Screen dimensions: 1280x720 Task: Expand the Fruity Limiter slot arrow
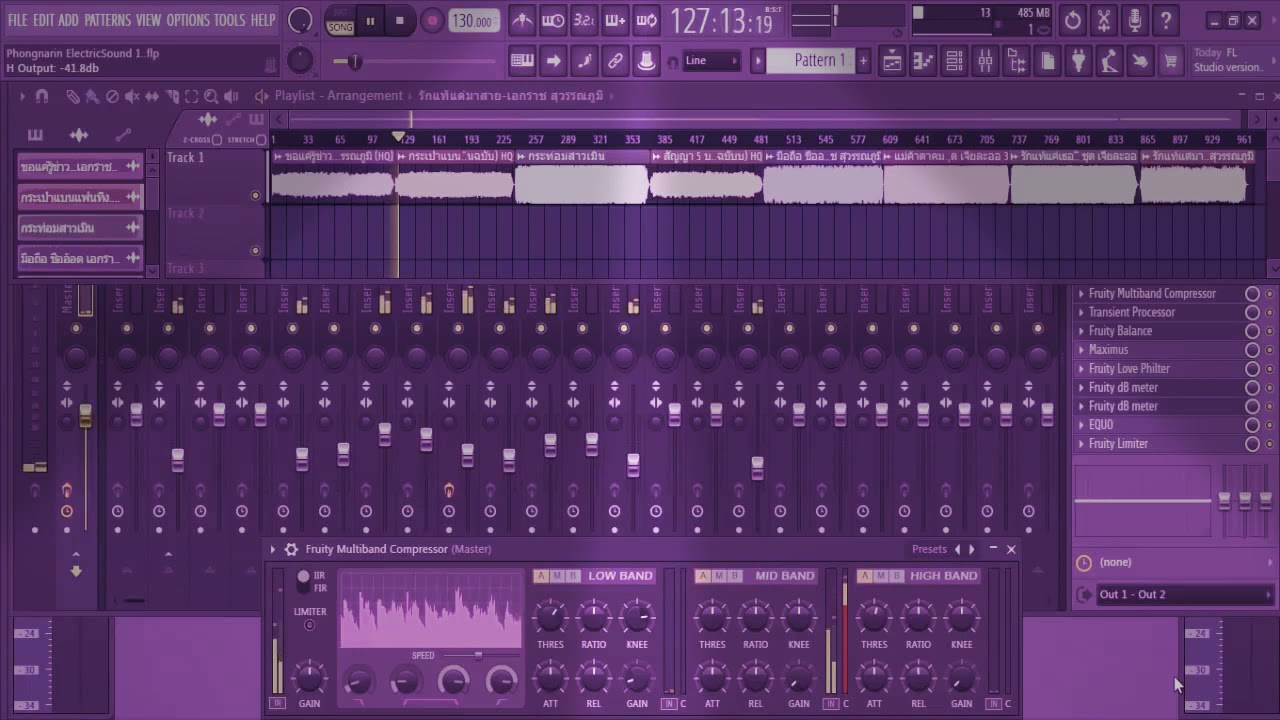(x=1081, y=444)
